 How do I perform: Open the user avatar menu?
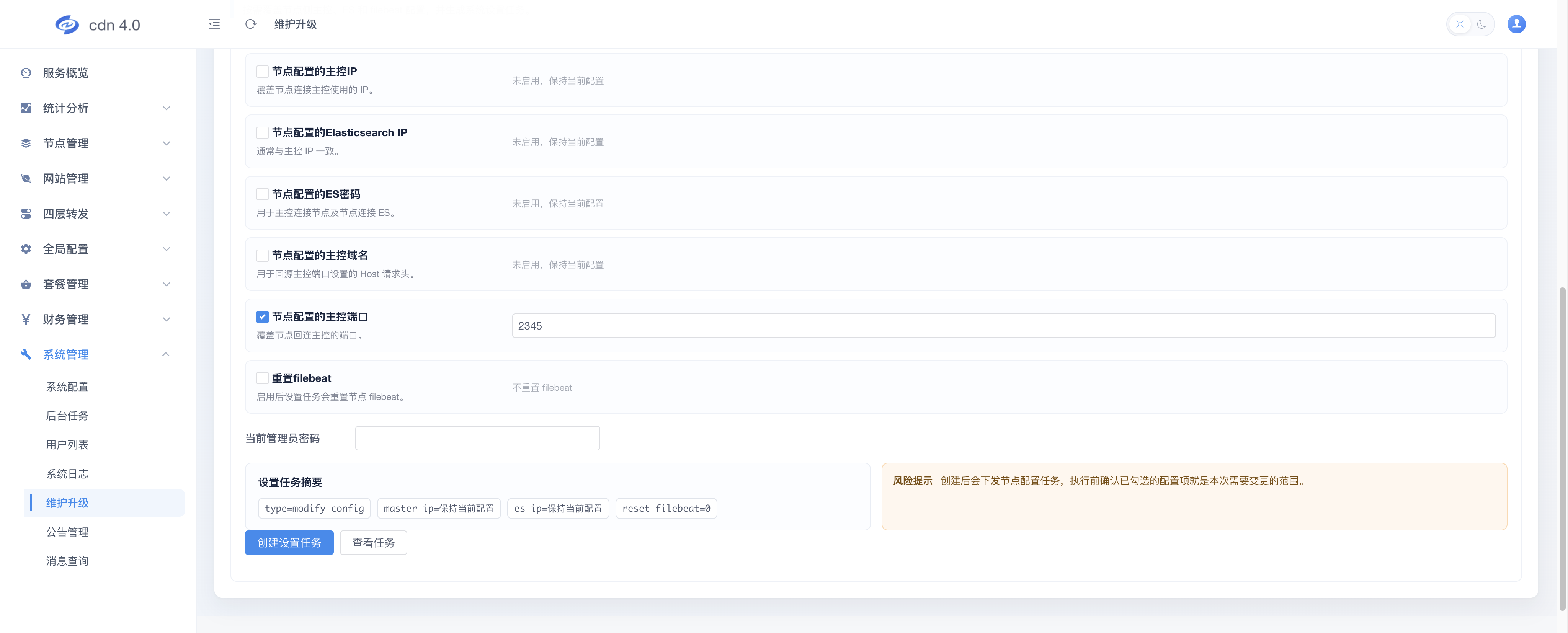click(1516, 24)
